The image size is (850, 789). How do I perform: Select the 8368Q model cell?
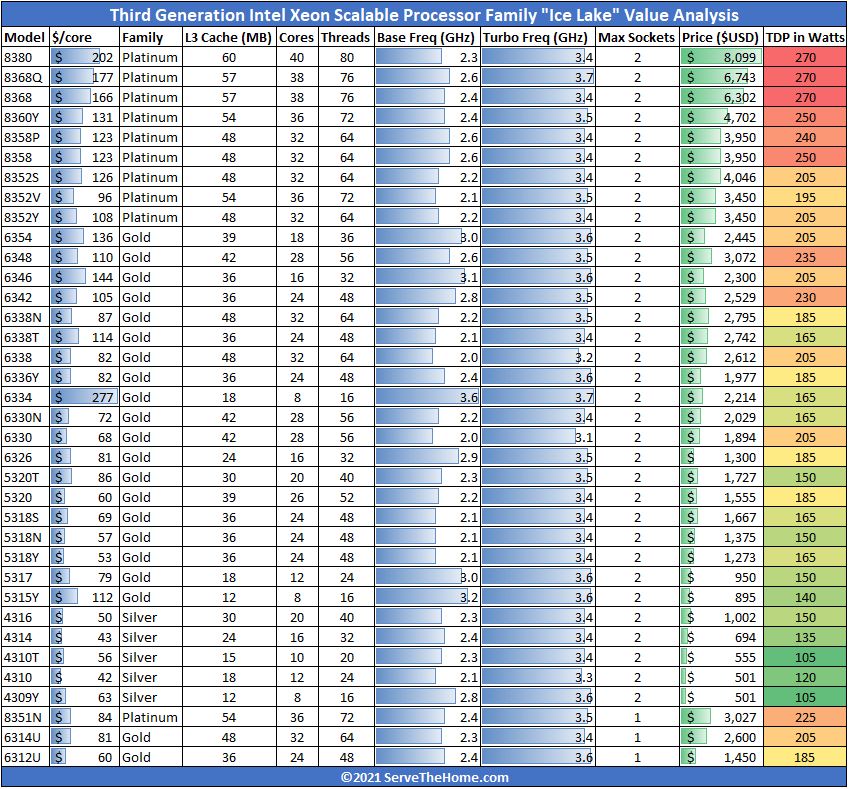pyautogui.click(x=25, y=78)
